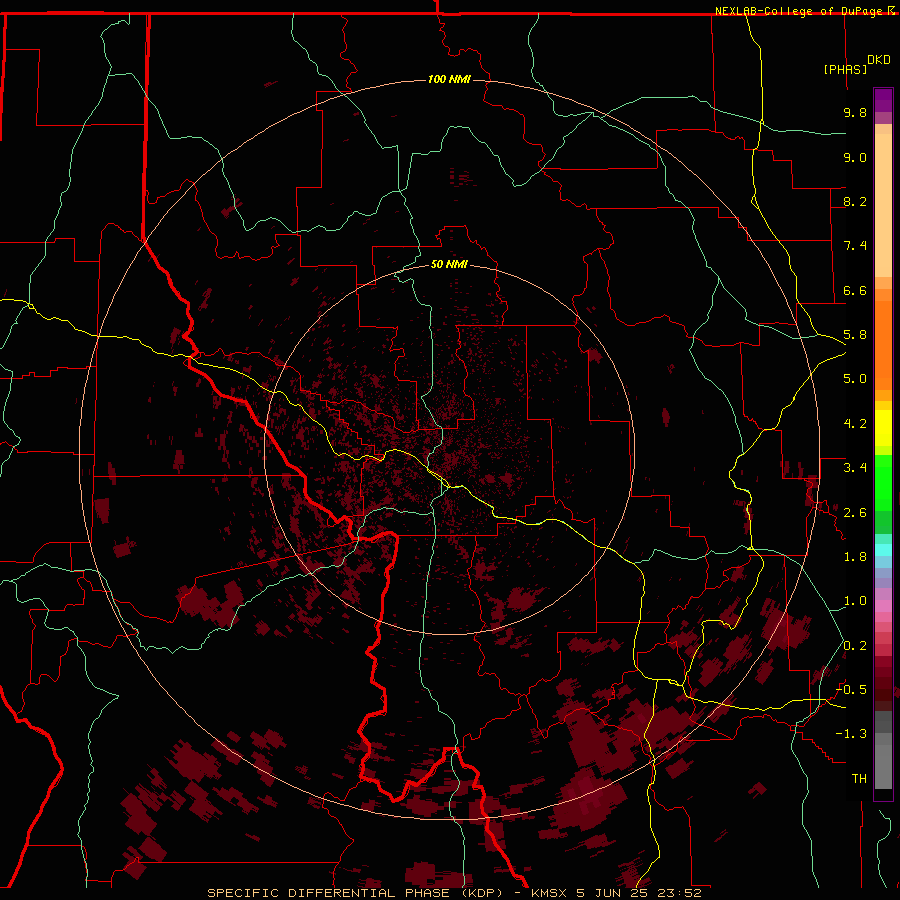Click the 4.2 value on the scale

(855, 424)
